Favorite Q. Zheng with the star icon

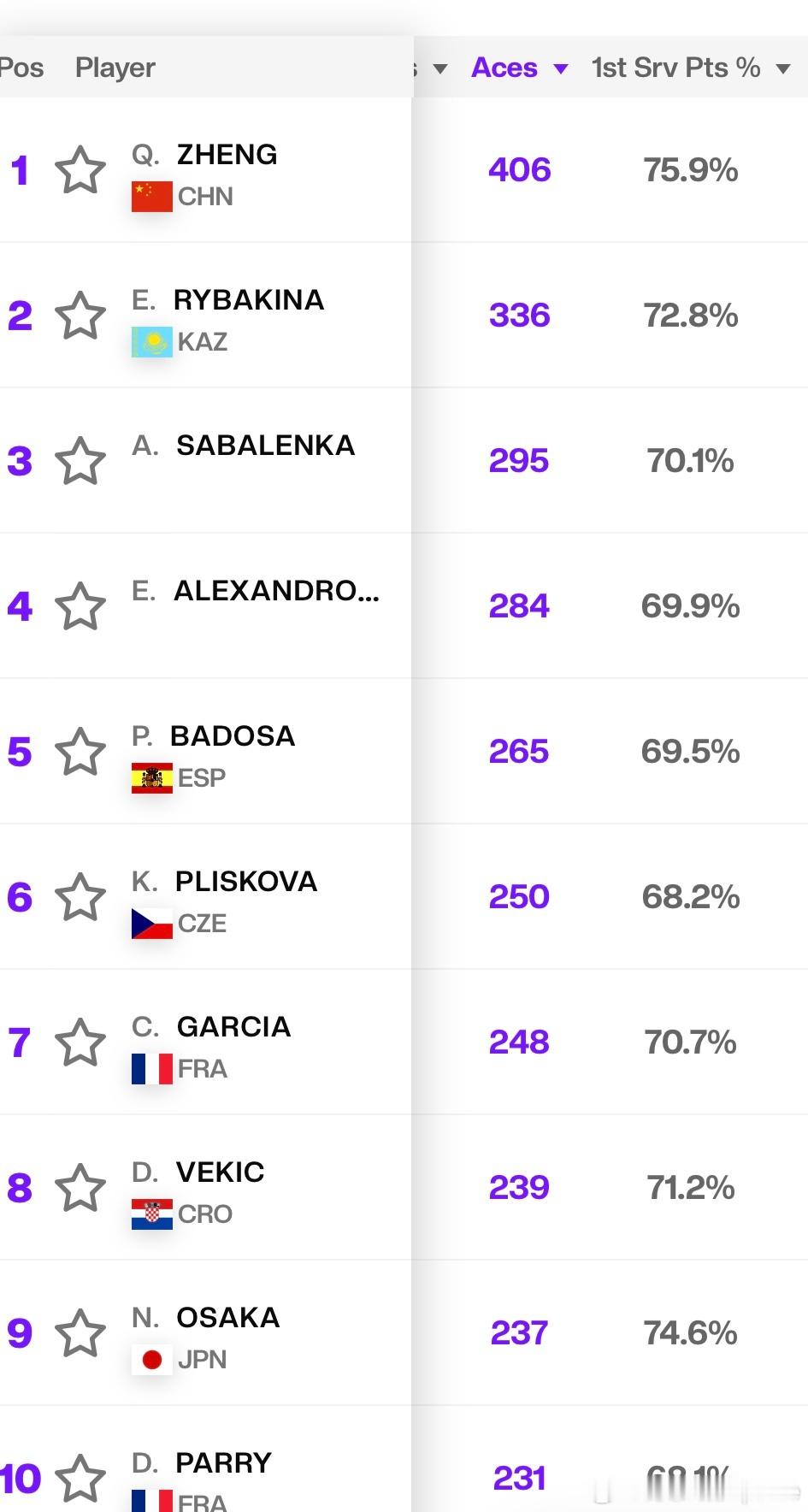(x=80, y=169)
